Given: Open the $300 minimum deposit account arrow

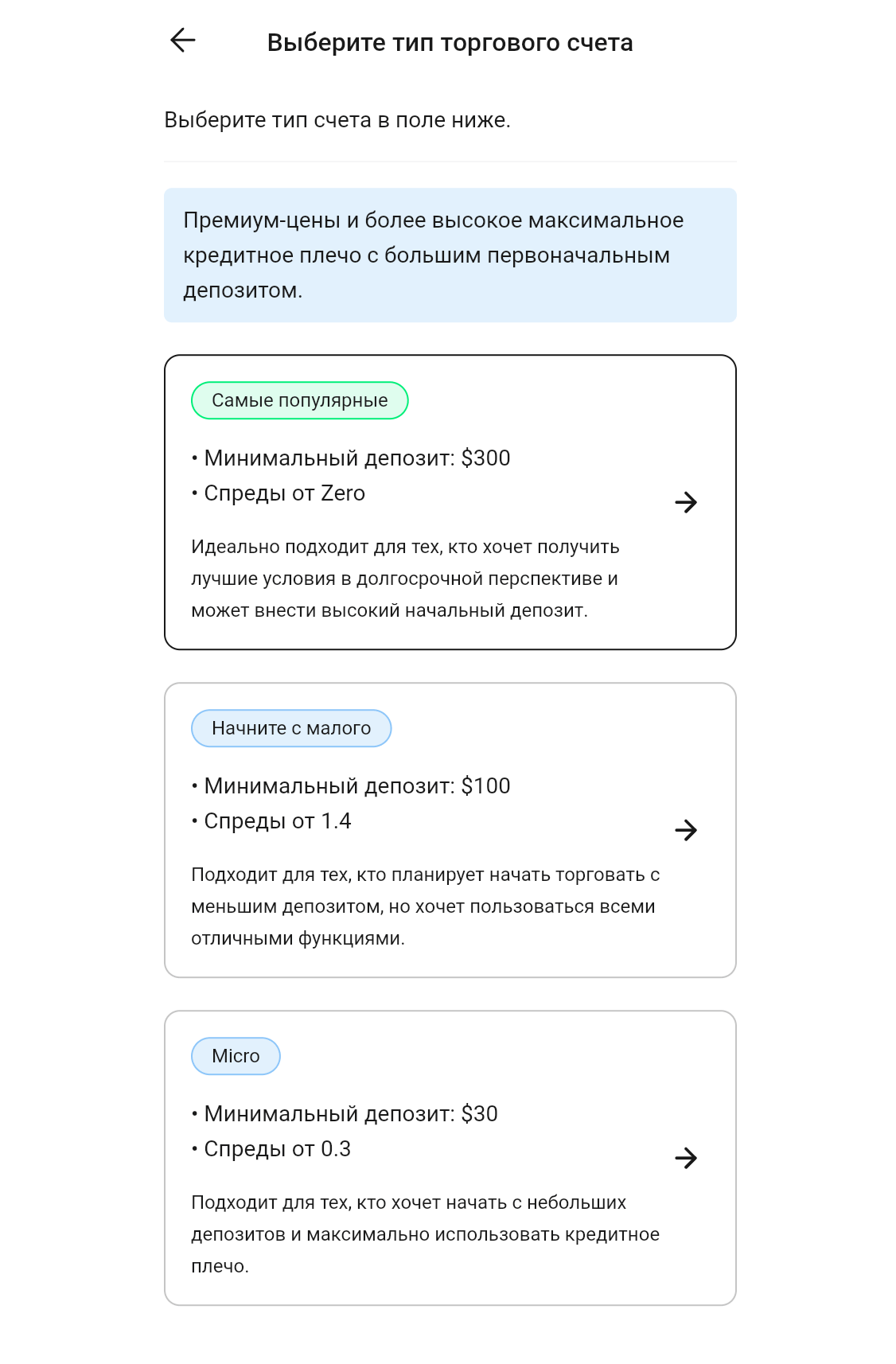Looking at the screenshot, I should 685,502.
